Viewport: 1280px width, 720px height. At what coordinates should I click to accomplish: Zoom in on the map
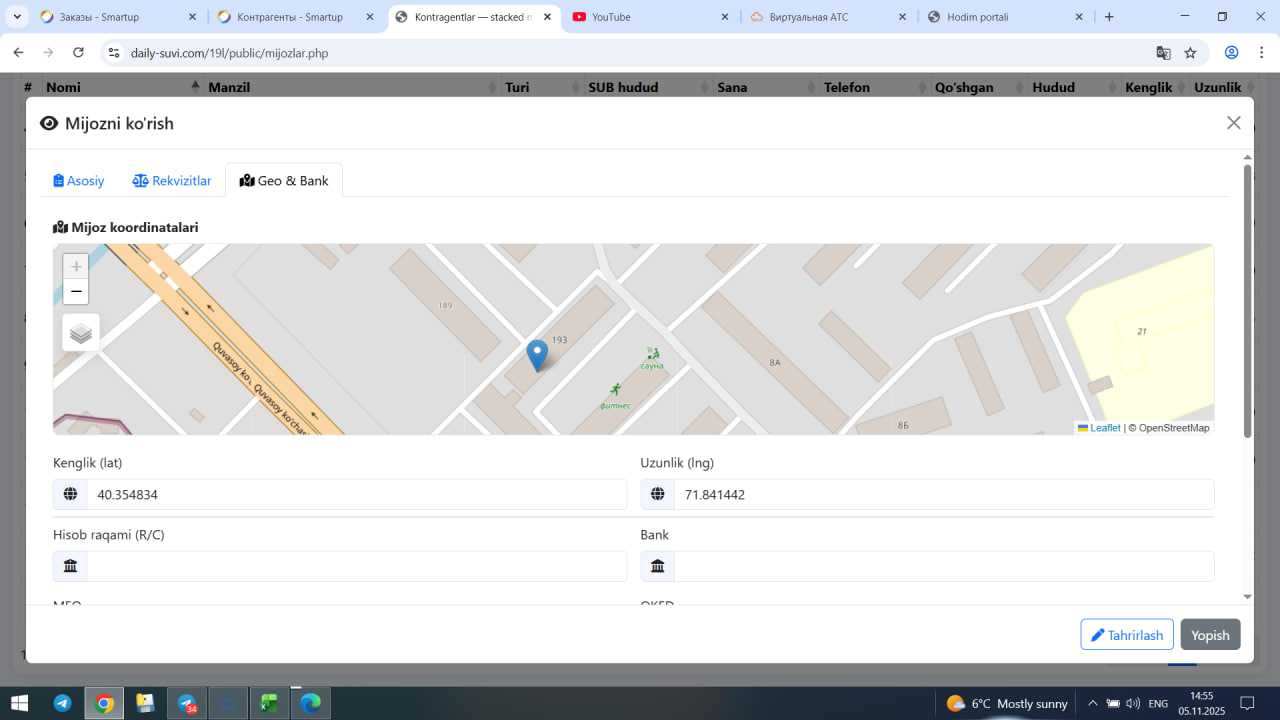(76, 267)
